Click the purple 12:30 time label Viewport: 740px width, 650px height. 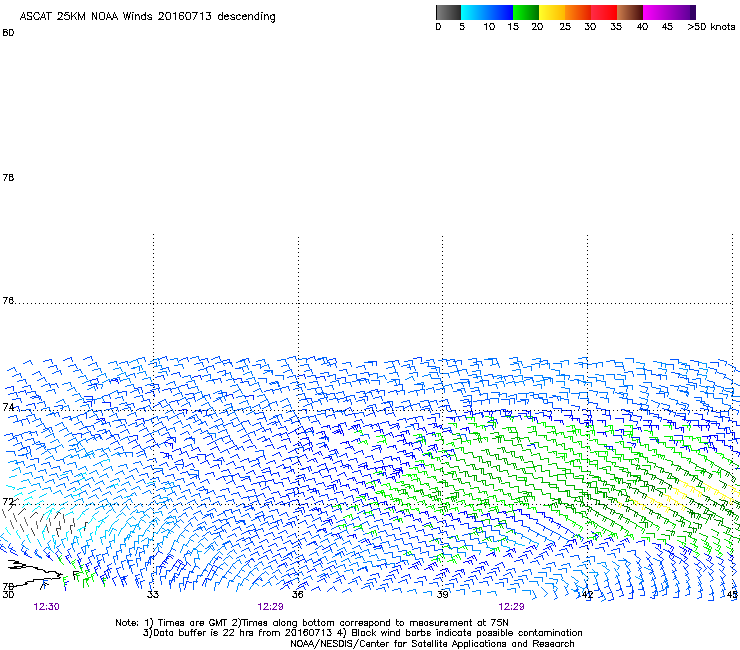[47, 607]
